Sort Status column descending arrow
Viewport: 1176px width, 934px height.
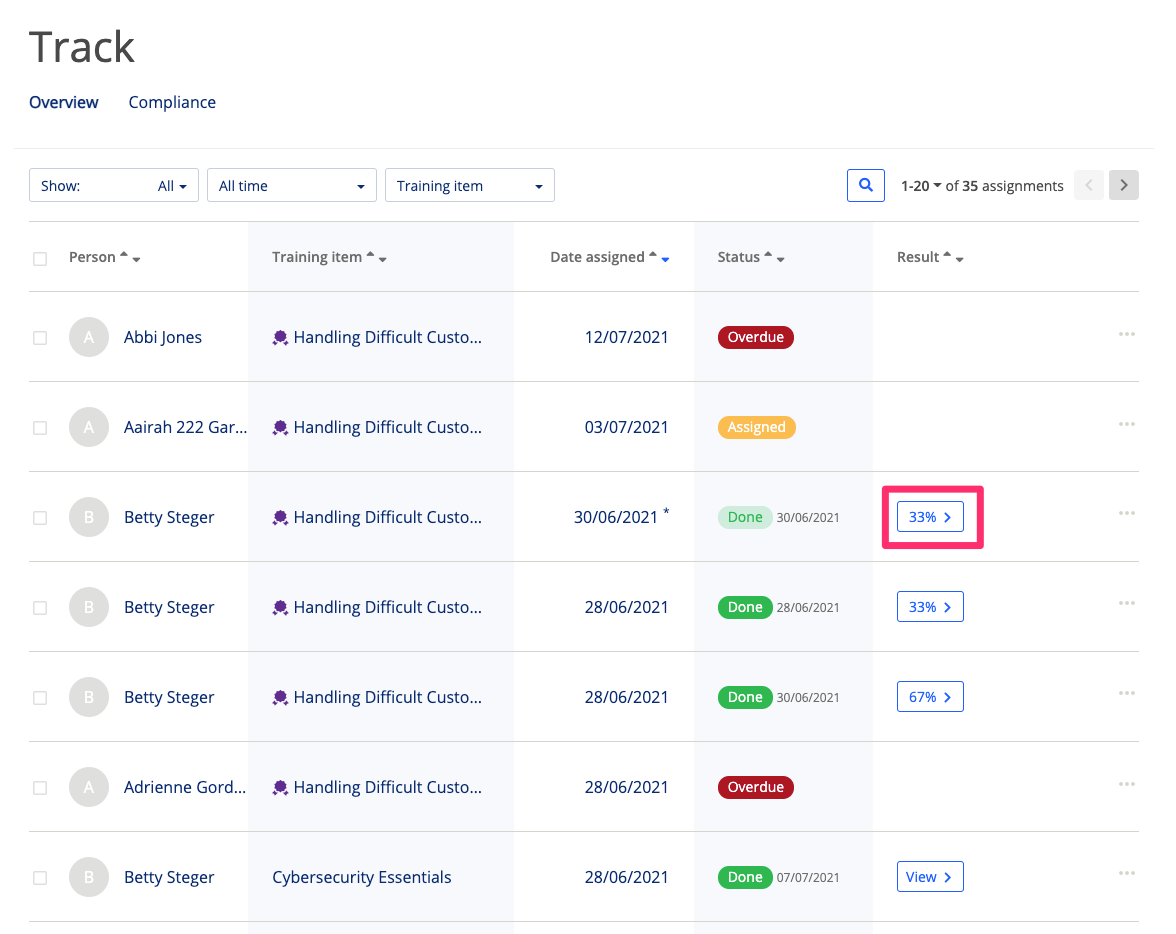tap(781, 260)
